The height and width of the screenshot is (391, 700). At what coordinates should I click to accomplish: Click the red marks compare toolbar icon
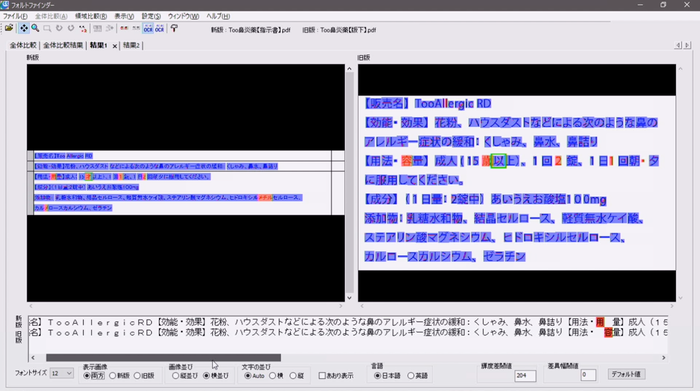point(124,29)
